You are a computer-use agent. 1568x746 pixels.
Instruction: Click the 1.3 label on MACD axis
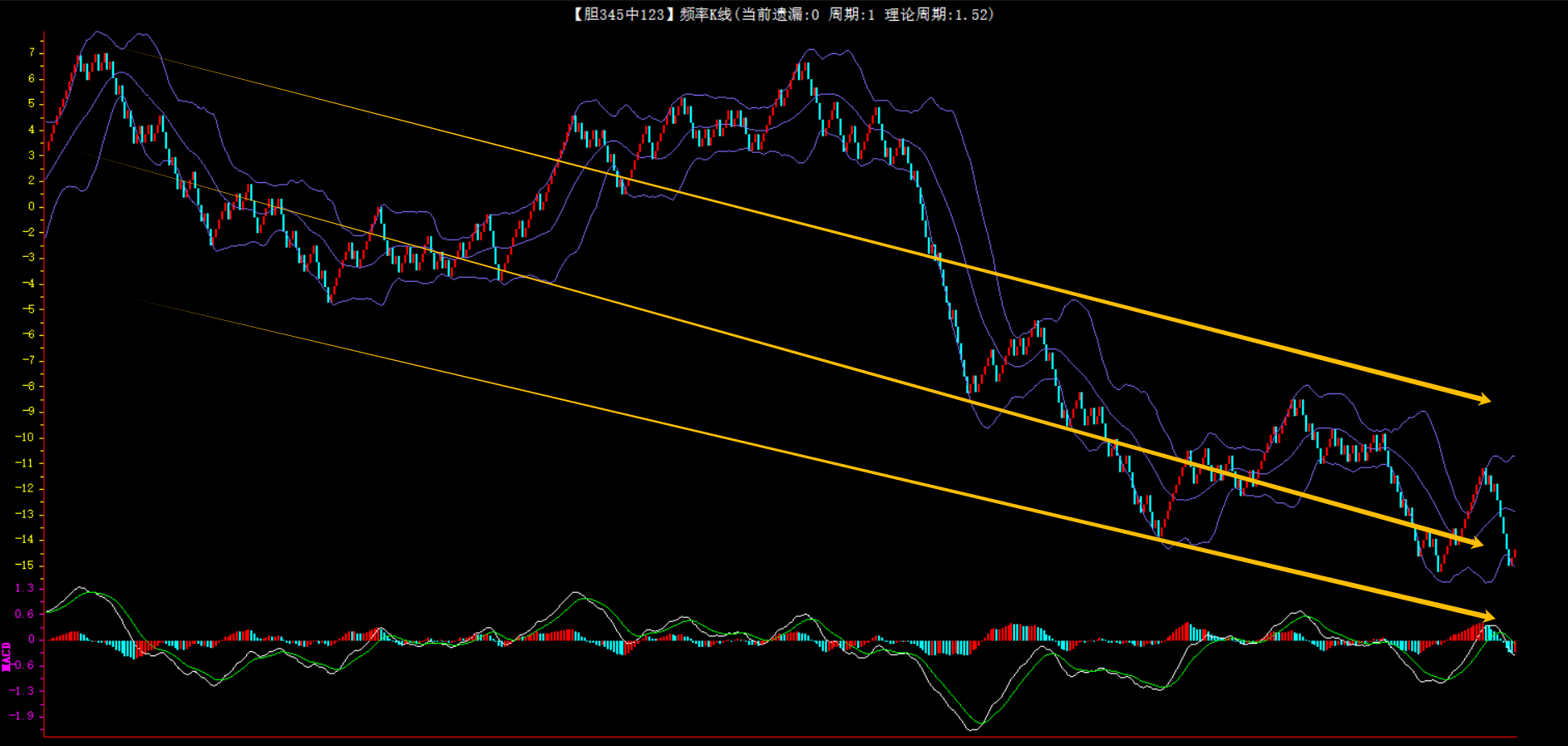(x=24, y=588)
